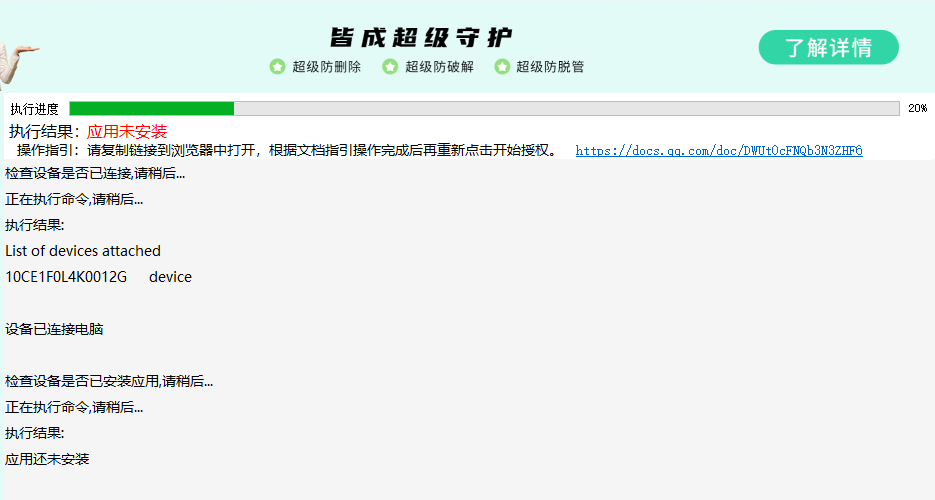Click the 检查设备是否已连接 log line

[x=95, y=174]
